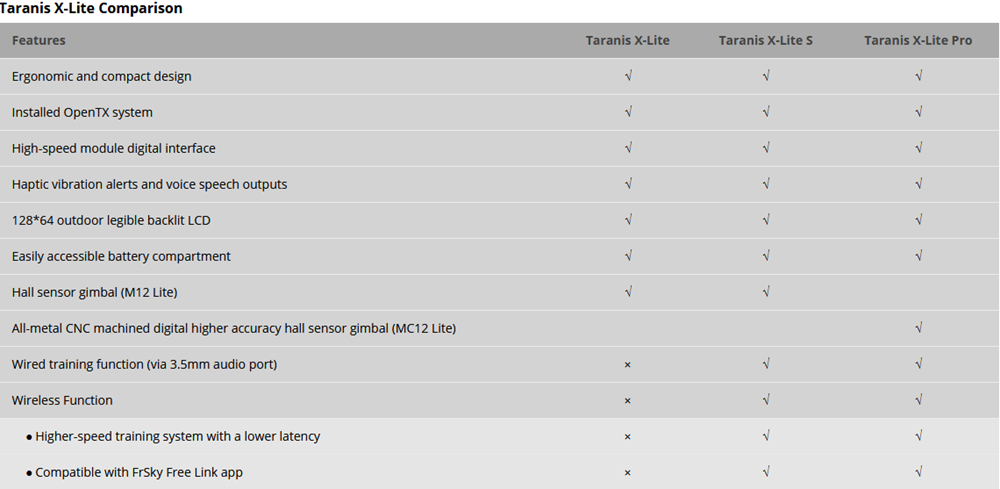This screenshot has height=489, width=1000.
Task: Click the Taranis X-Lite S column header
Action: [765, 40]
